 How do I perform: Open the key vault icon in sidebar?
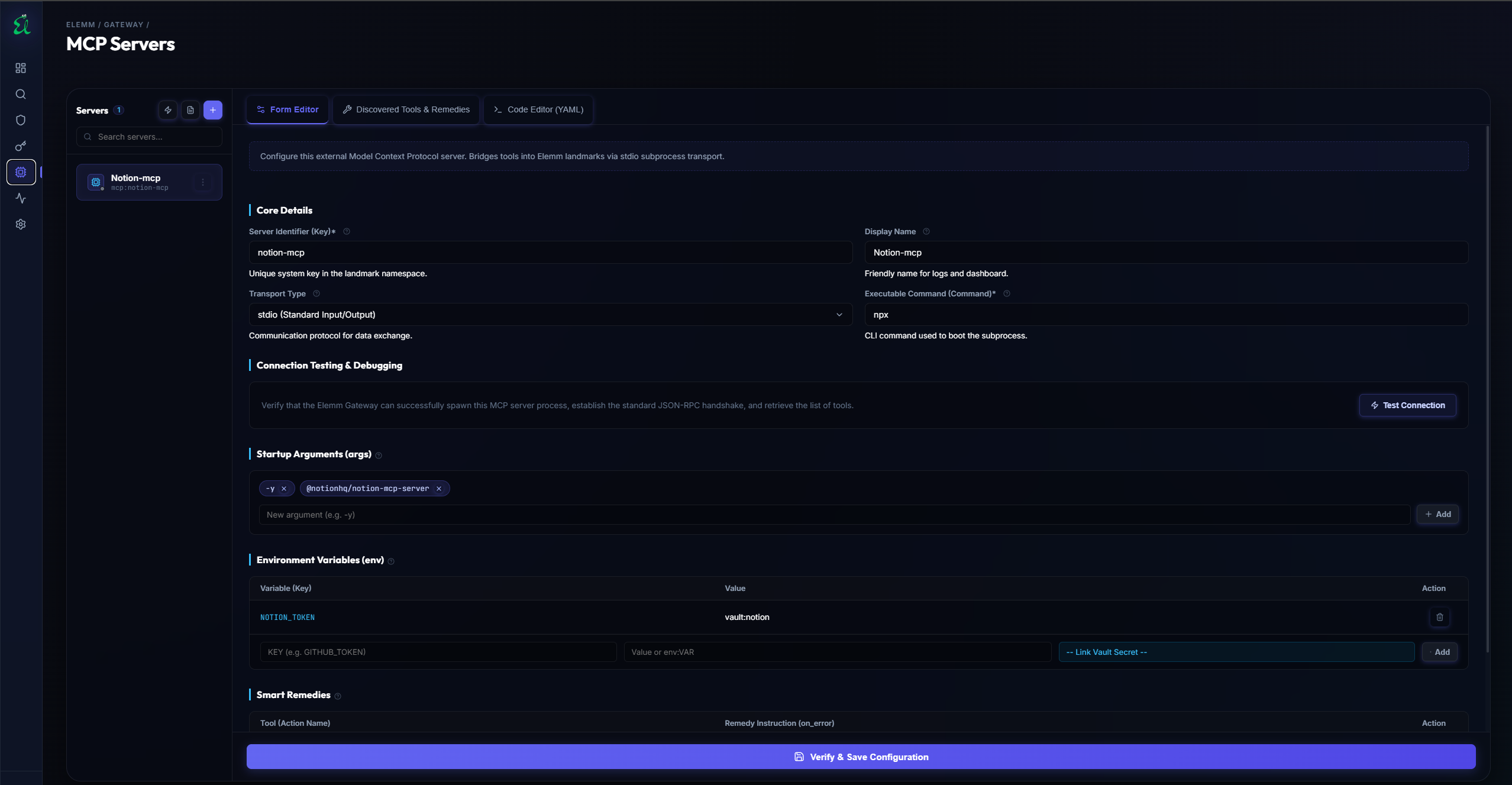tap(21, 146)
